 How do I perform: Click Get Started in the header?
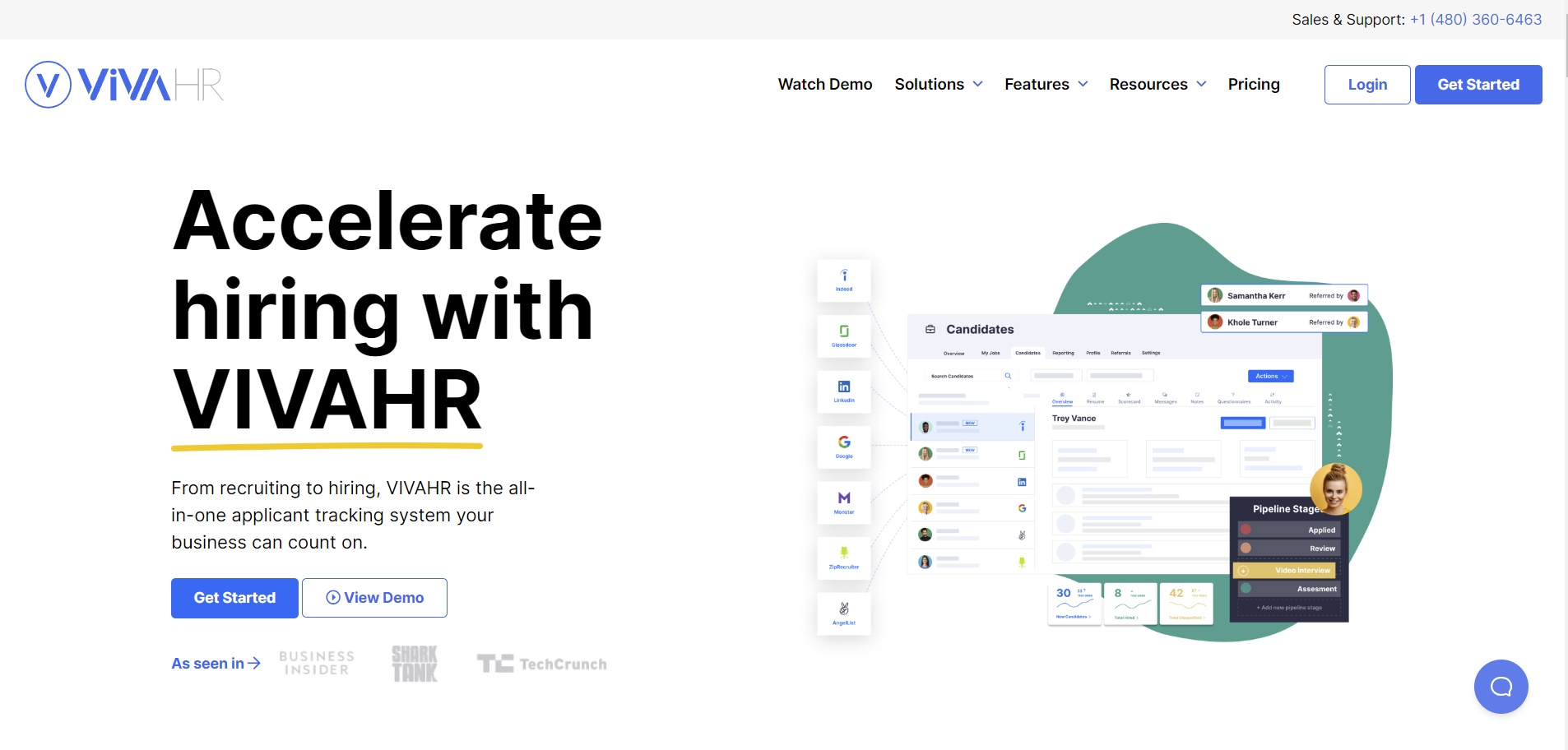pos(1478,85)
